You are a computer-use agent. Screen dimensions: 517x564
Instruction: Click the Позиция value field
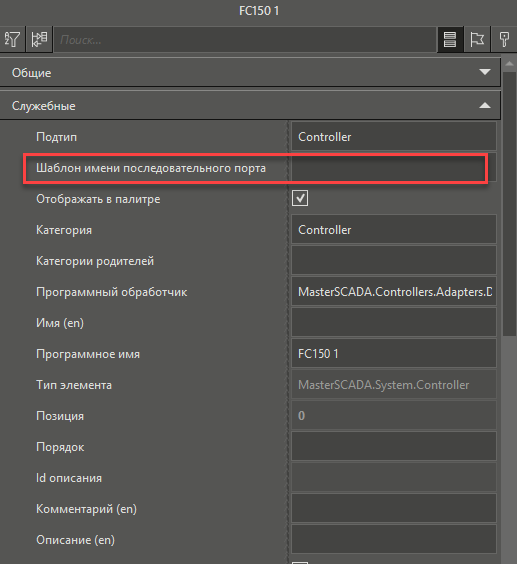pos(394,415)
